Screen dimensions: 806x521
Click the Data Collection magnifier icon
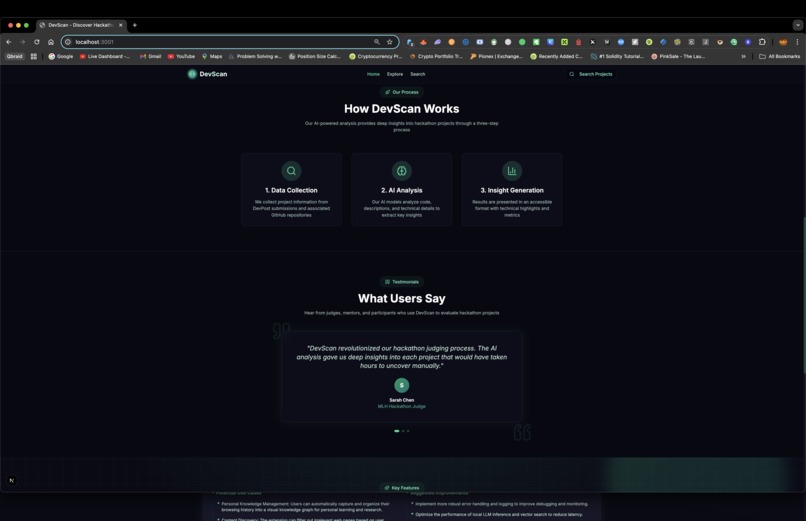pos(291,171)
